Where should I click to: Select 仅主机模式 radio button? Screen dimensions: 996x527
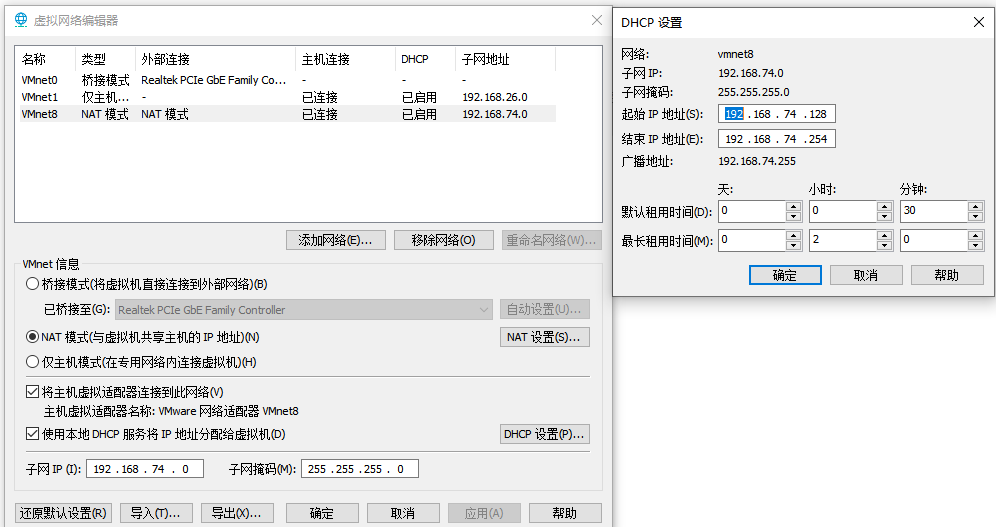(x=32, y=362)
